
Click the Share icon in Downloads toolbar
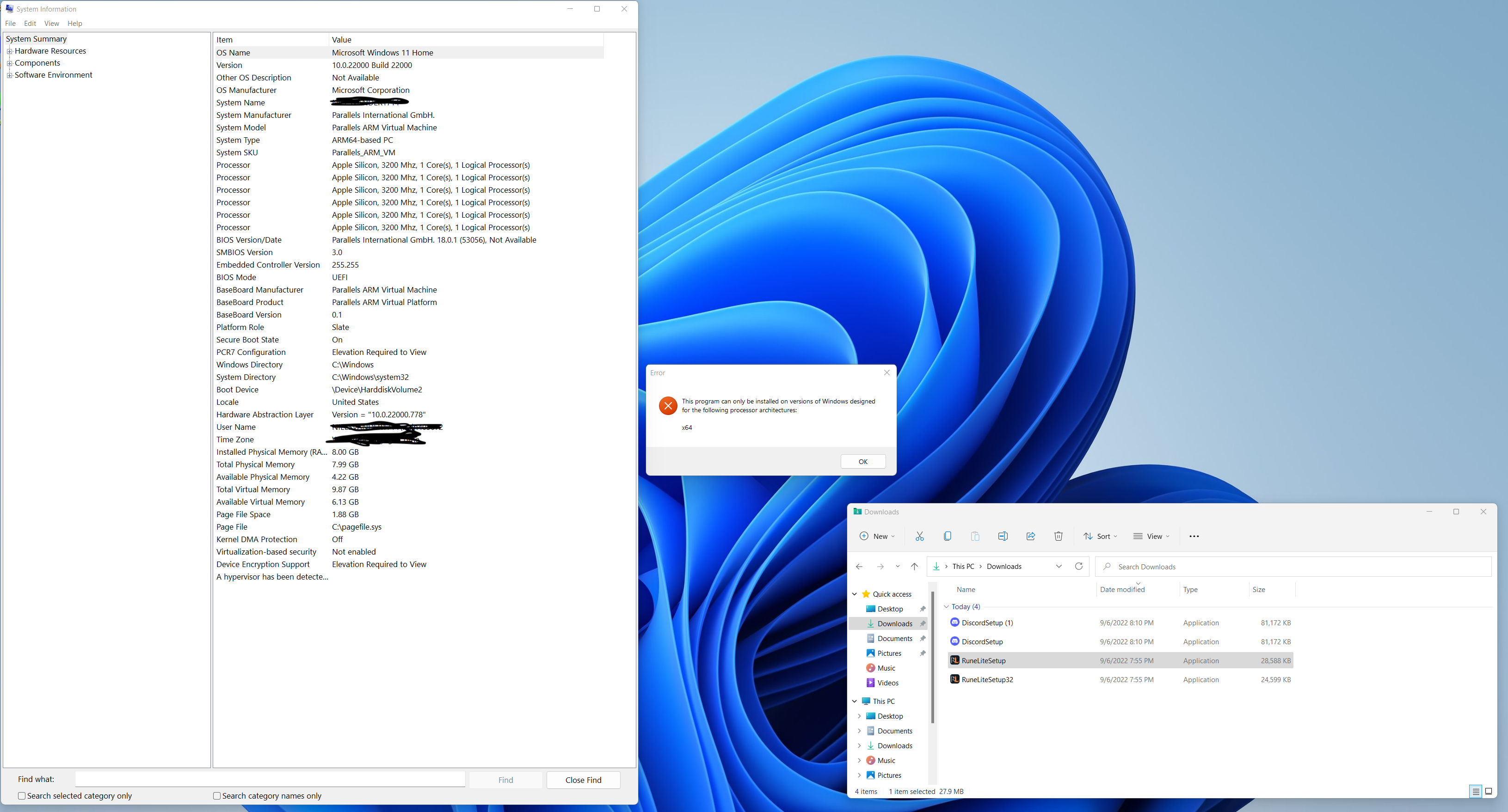click(1030, 536)
